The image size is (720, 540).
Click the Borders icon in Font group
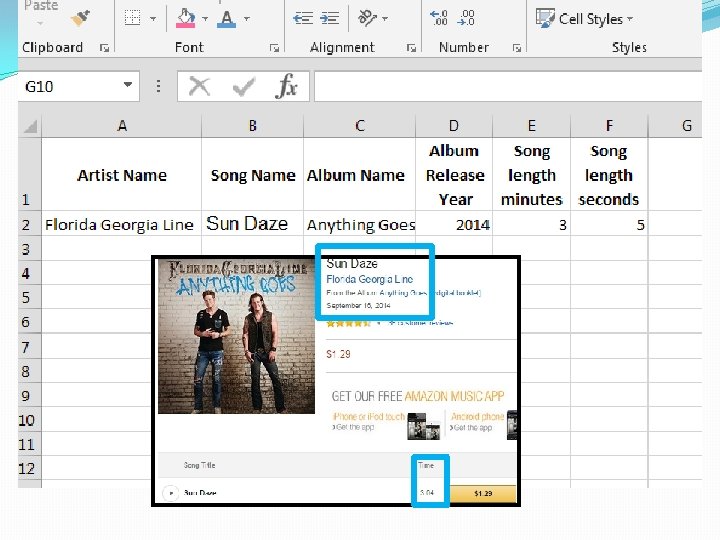132,18
